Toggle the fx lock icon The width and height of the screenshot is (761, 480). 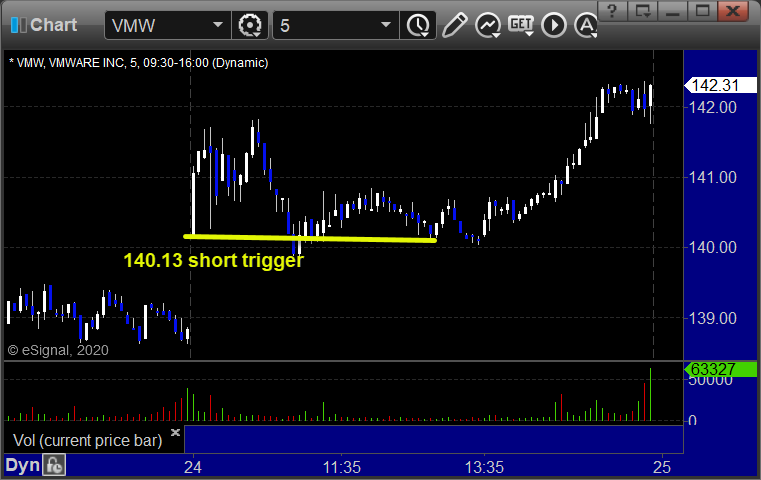[54, 465]
